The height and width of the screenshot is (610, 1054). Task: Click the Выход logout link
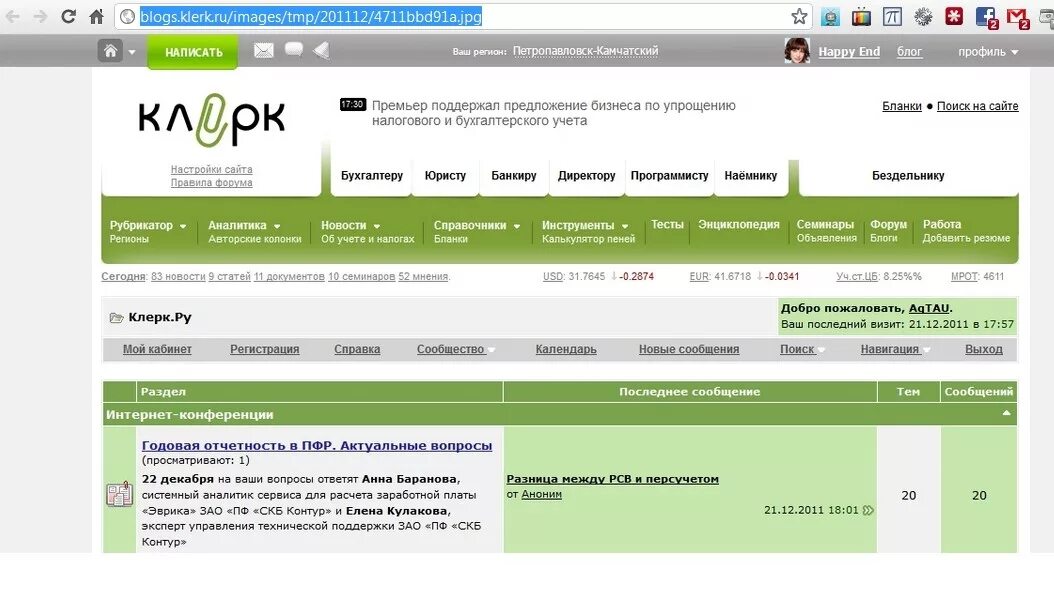pyautogui.click(x=983, y=350)
